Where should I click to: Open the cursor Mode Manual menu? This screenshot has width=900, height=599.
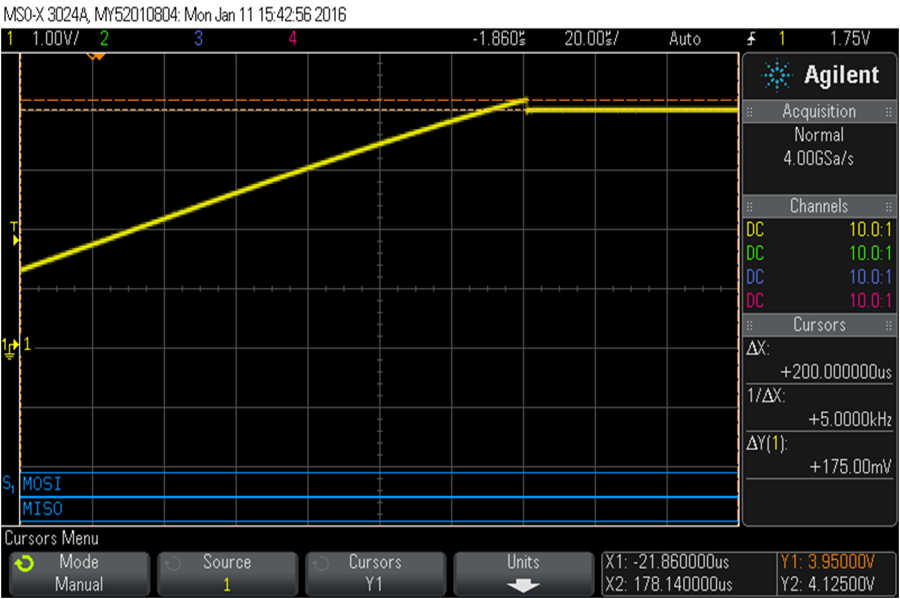click(79, 574)
